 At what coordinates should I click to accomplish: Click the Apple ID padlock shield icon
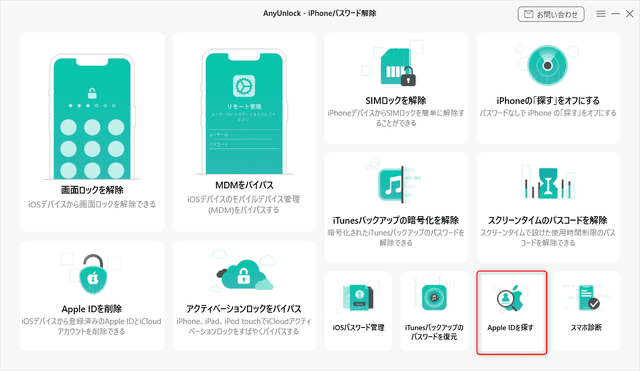point(93,274)
